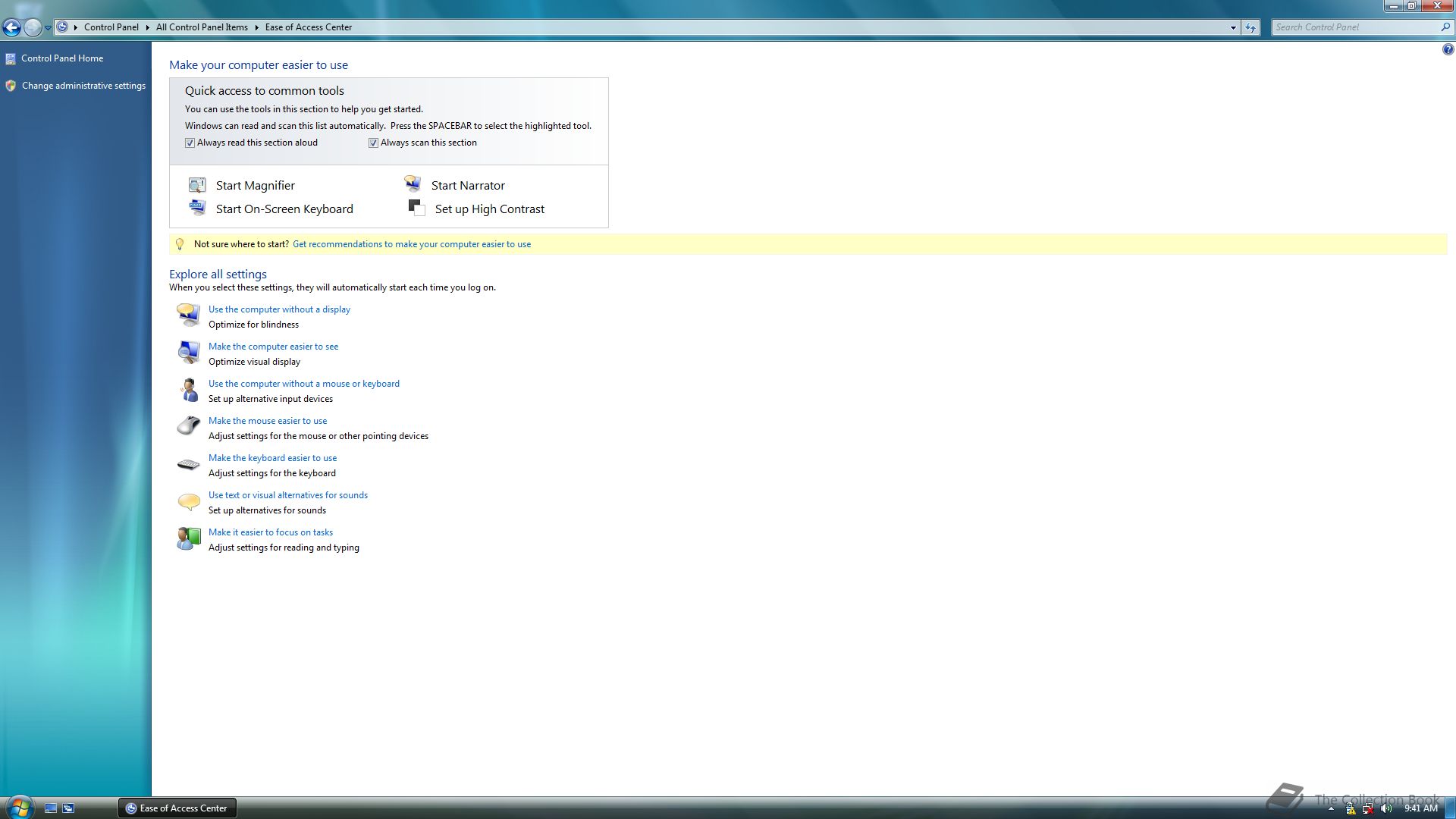Image resolution: width=1456 pixels, height=819 pixels.
Task: Click the Help question mark icon
Action: coord(1448,50)
